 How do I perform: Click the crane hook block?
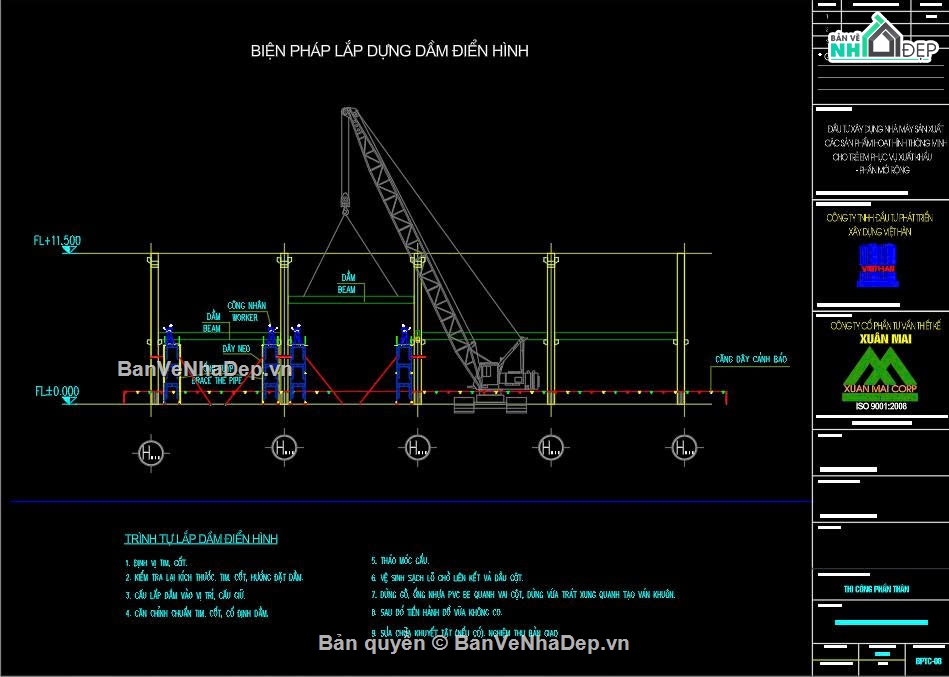tap(346, 202)
